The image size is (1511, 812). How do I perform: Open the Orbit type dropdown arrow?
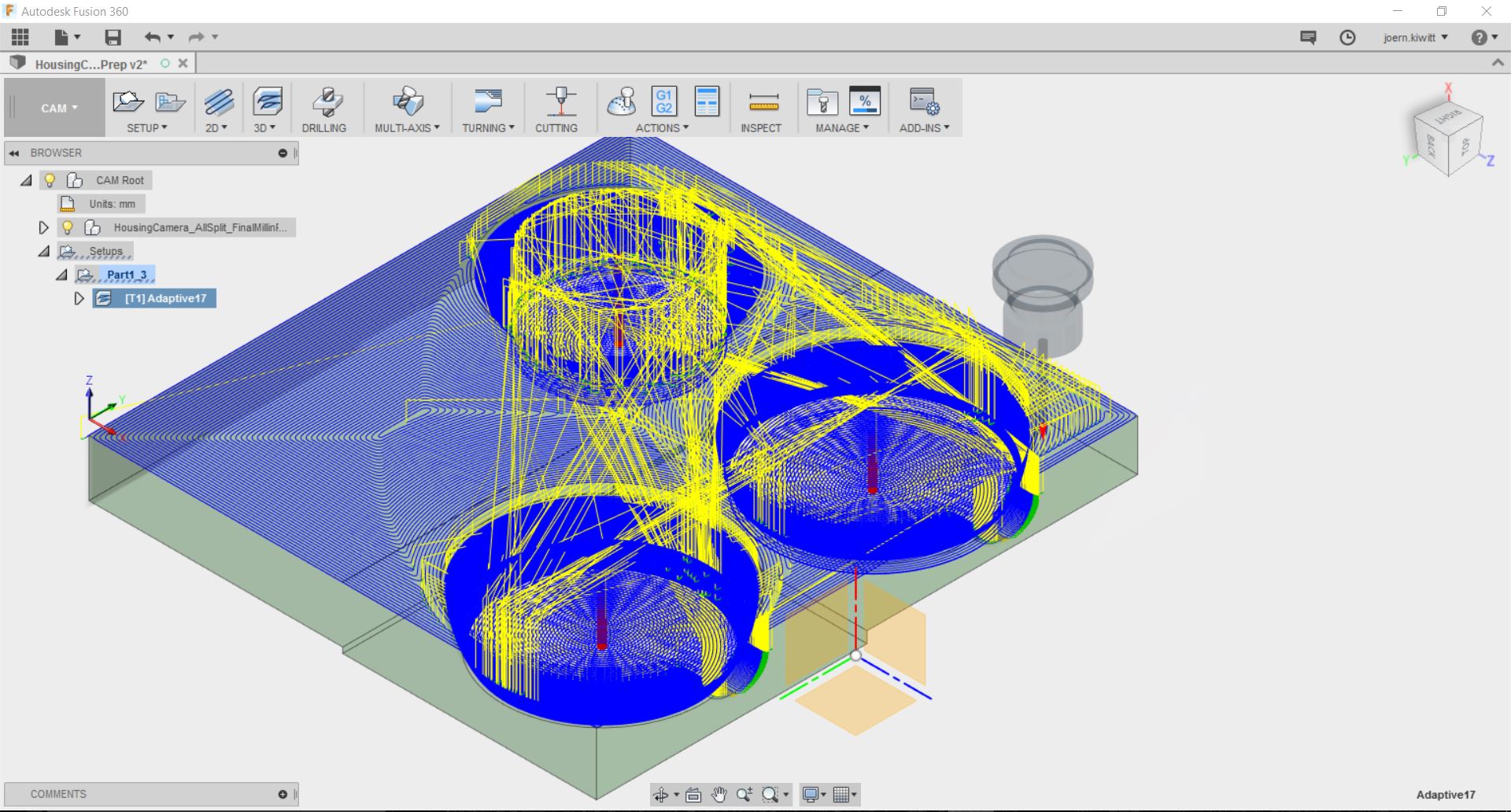tap(676, 795)
